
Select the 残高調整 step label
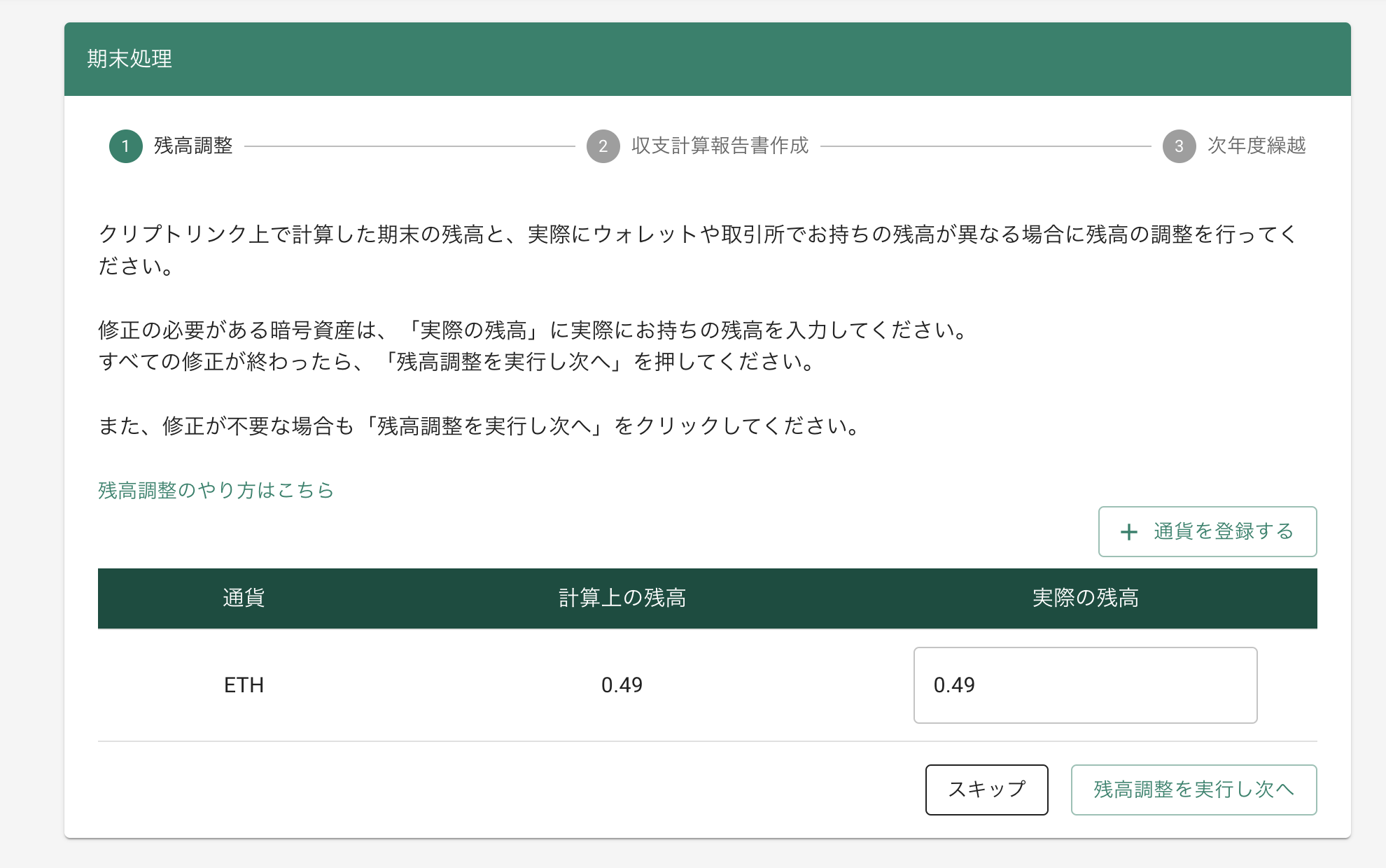[x=193, y=146]
